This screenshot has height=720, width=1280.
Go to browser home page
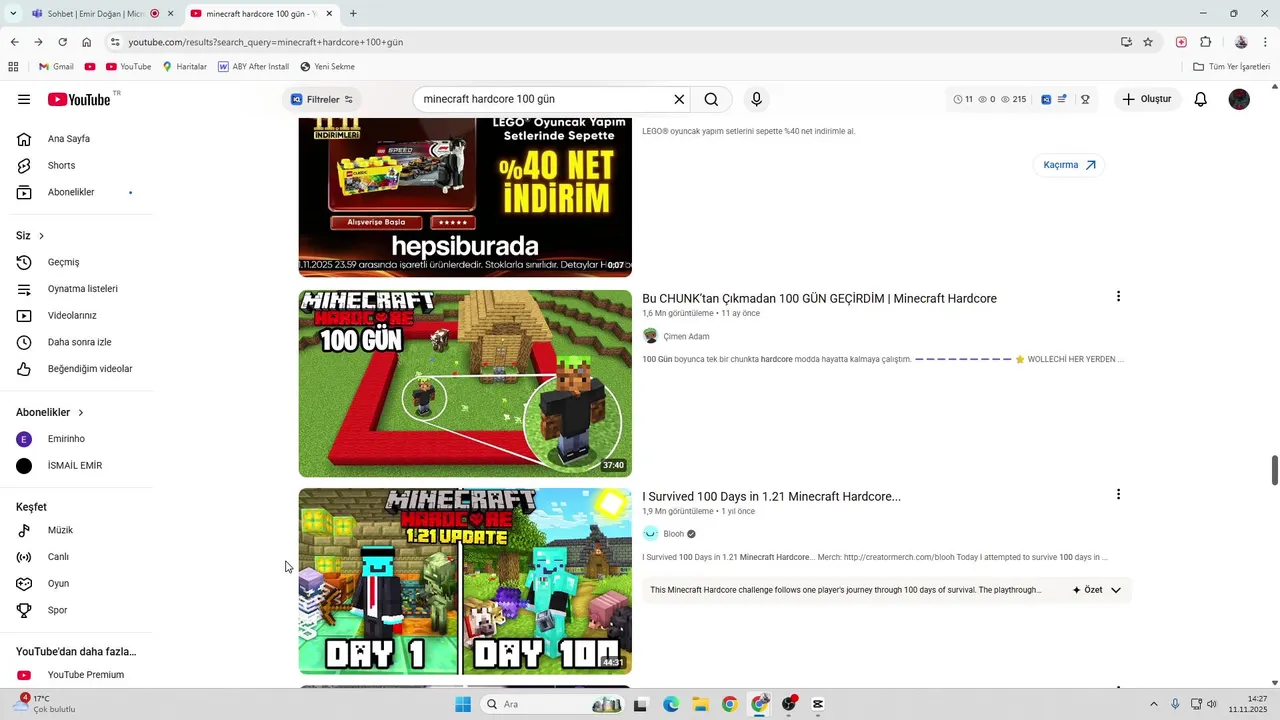(x=86, y=42)
